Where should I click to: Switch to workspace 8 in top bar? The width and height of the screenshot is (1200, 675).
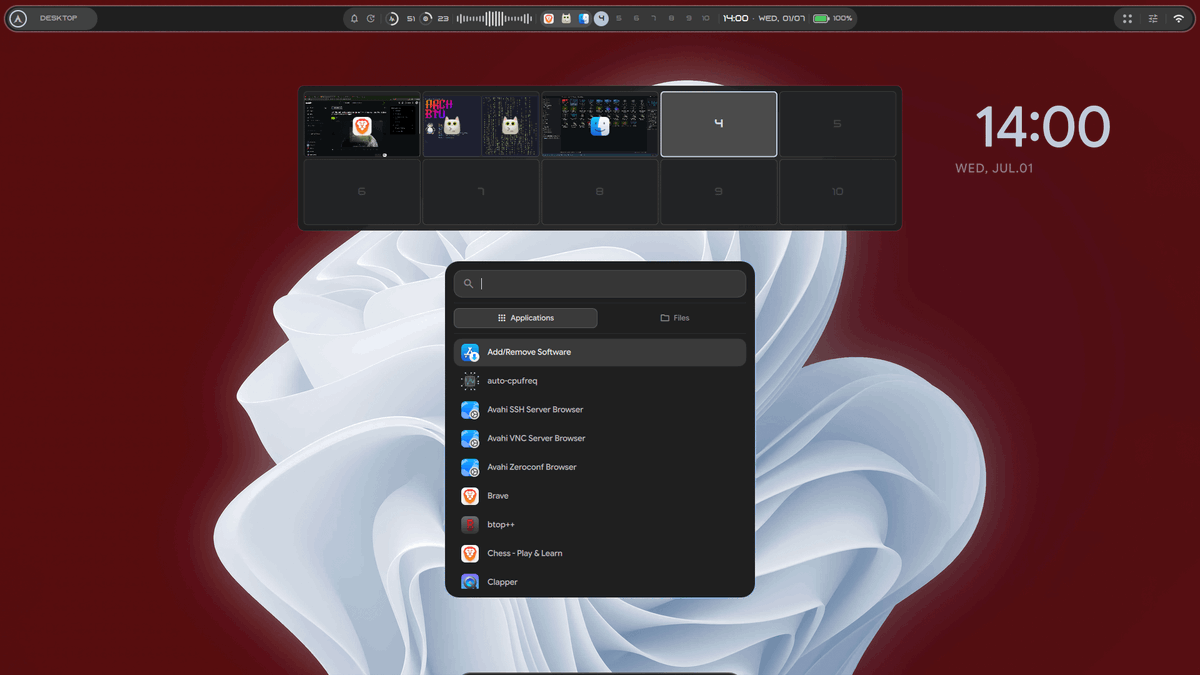[x=671, y=18]
